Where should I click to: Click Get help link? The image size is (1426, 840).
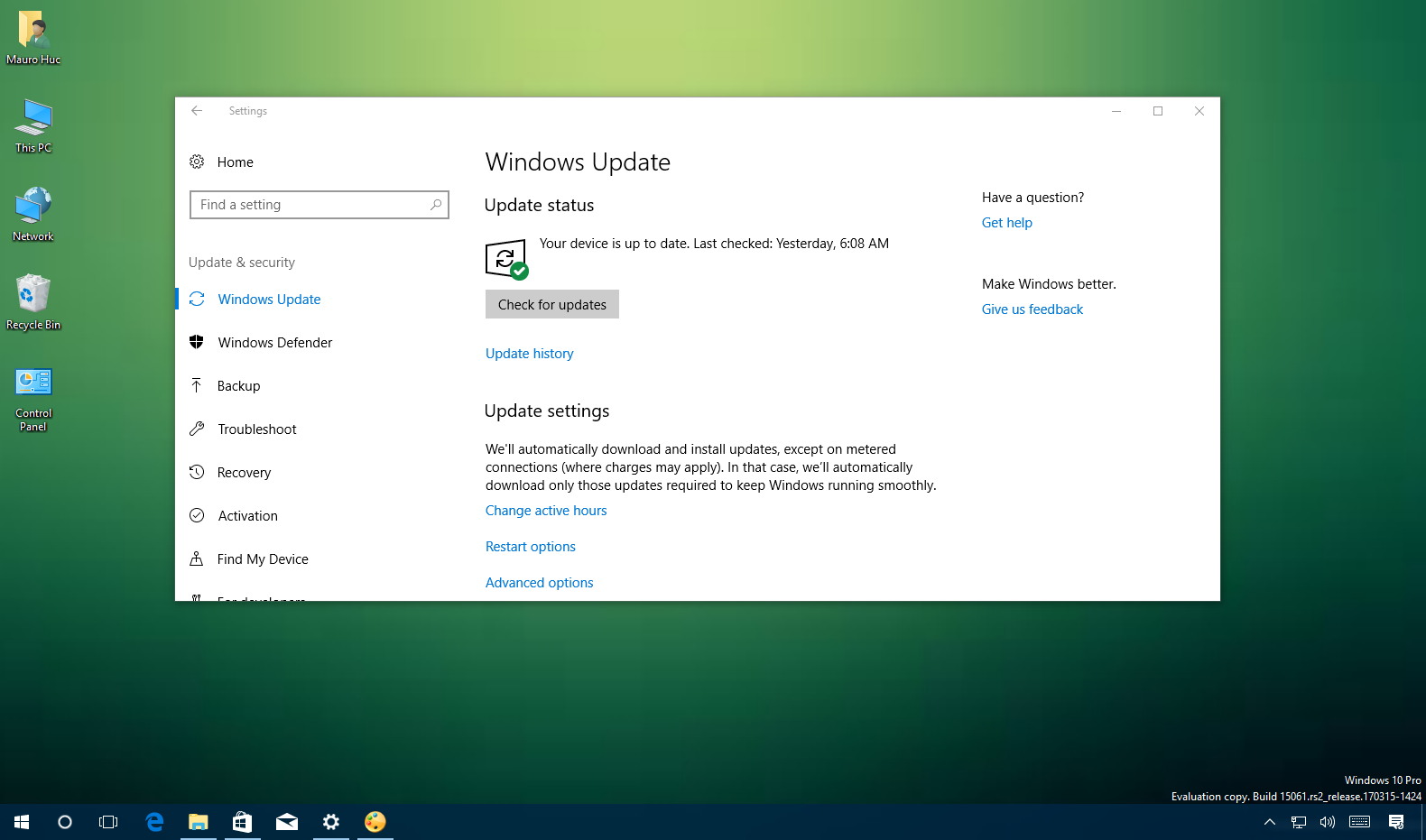tap(1007, 223)
